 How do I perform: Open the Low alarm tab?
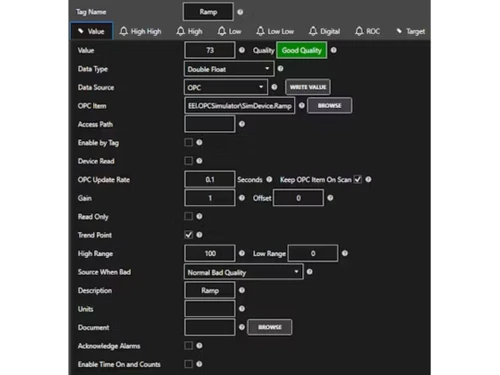(229, 31)
